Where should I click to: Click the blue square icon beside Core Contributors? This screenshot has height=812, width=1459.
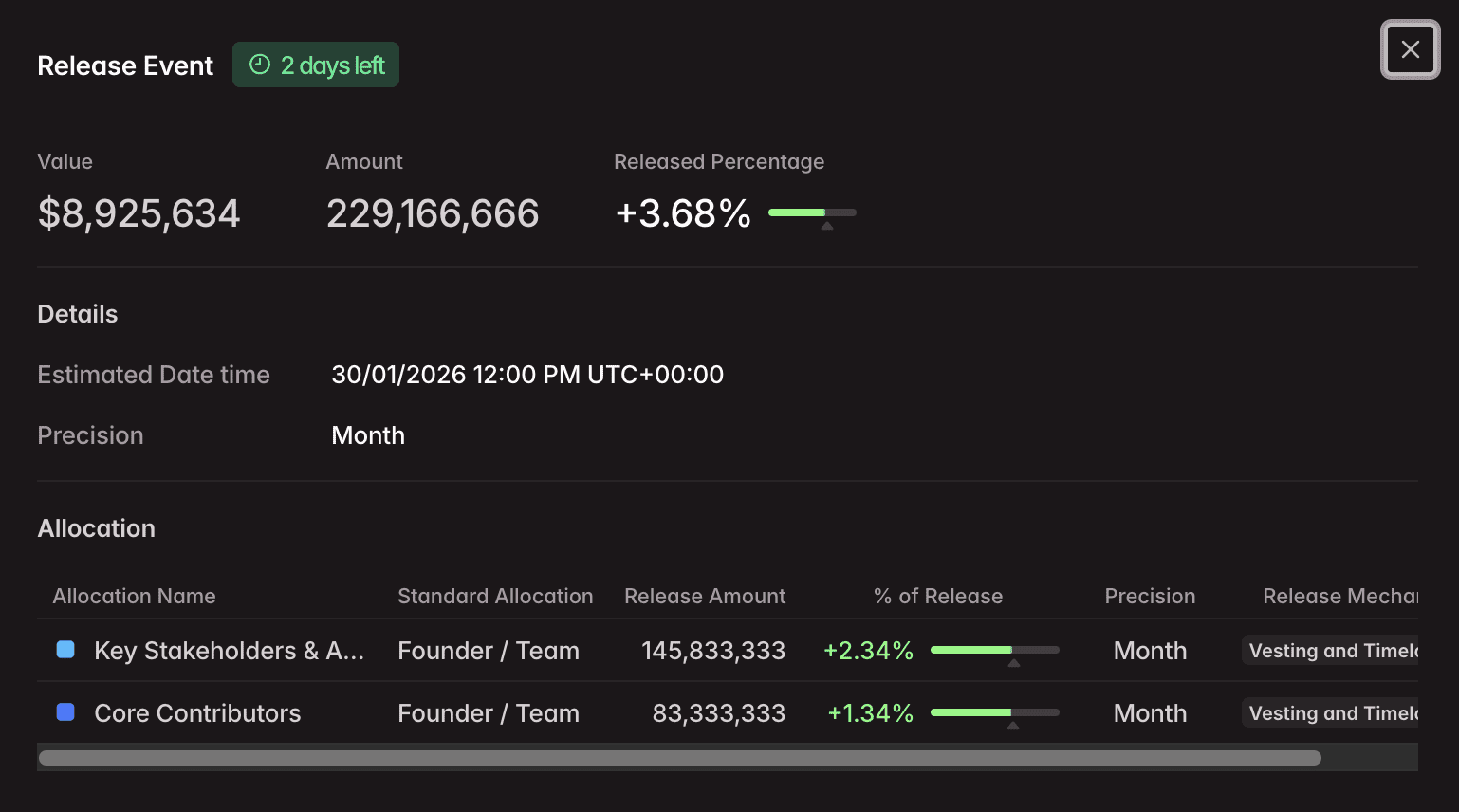point(65,712)
